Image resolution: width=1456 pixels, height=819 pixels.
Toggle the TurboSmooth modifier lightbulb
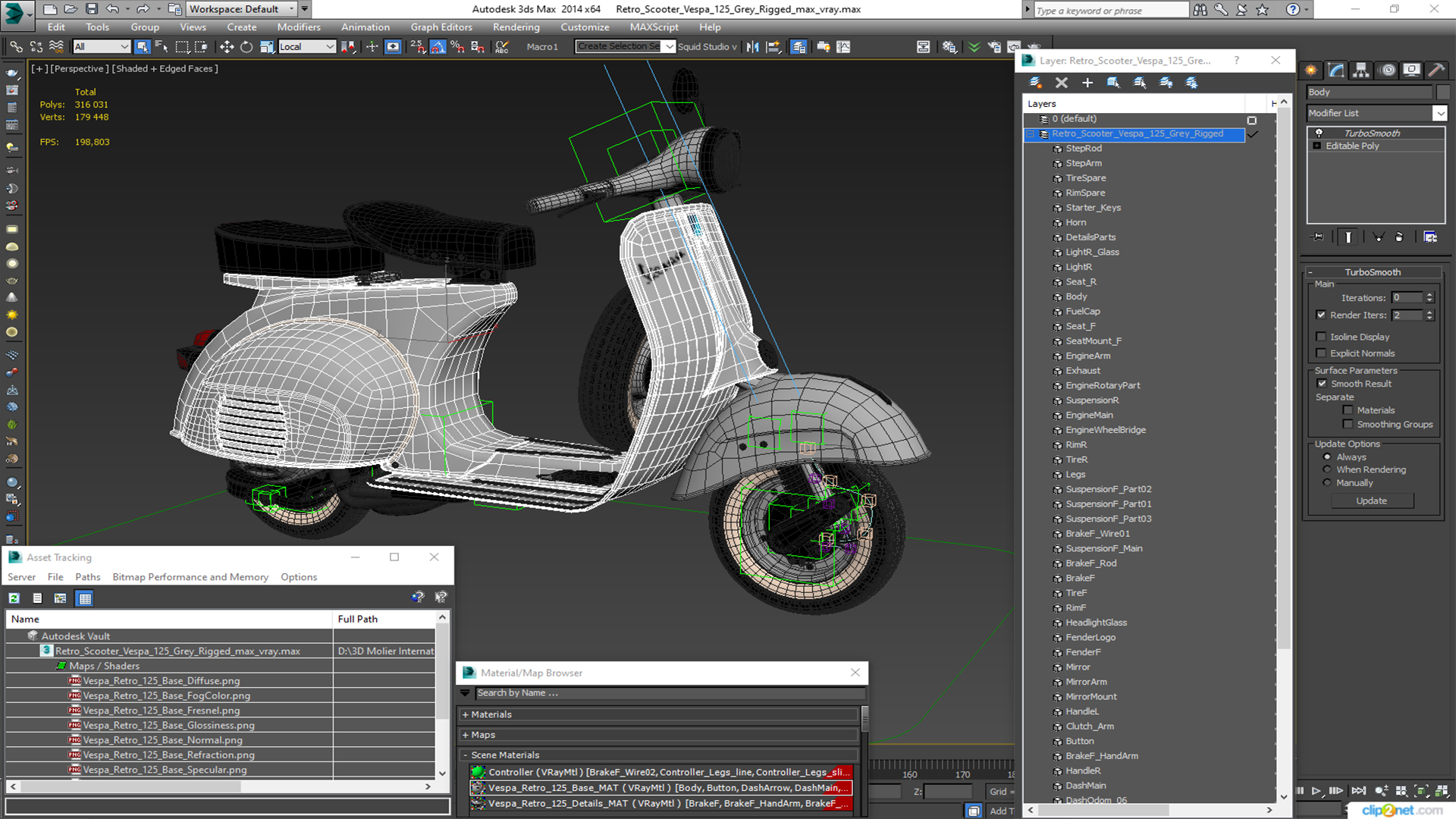point(1319,133)
